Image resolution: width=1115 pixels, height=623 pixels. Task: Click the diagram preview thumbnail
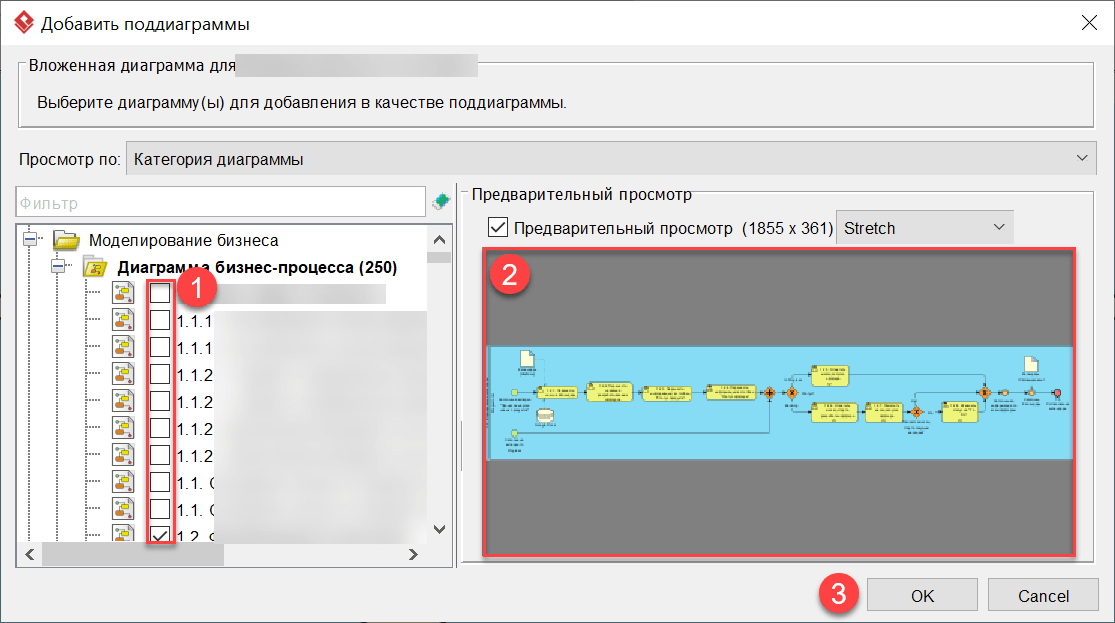pyautogui.click(x=782, y=398)
